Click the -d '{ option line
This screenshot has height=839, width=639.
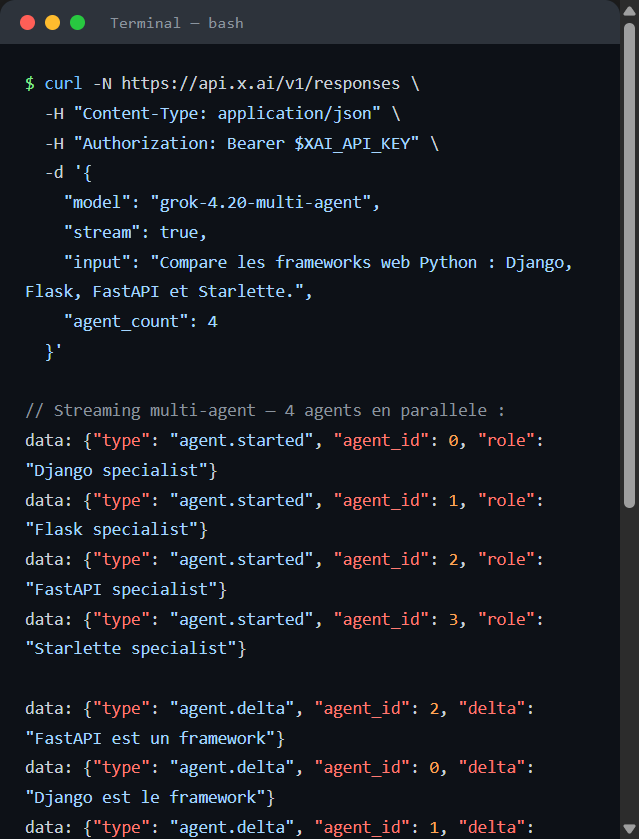tap(68, 173)
